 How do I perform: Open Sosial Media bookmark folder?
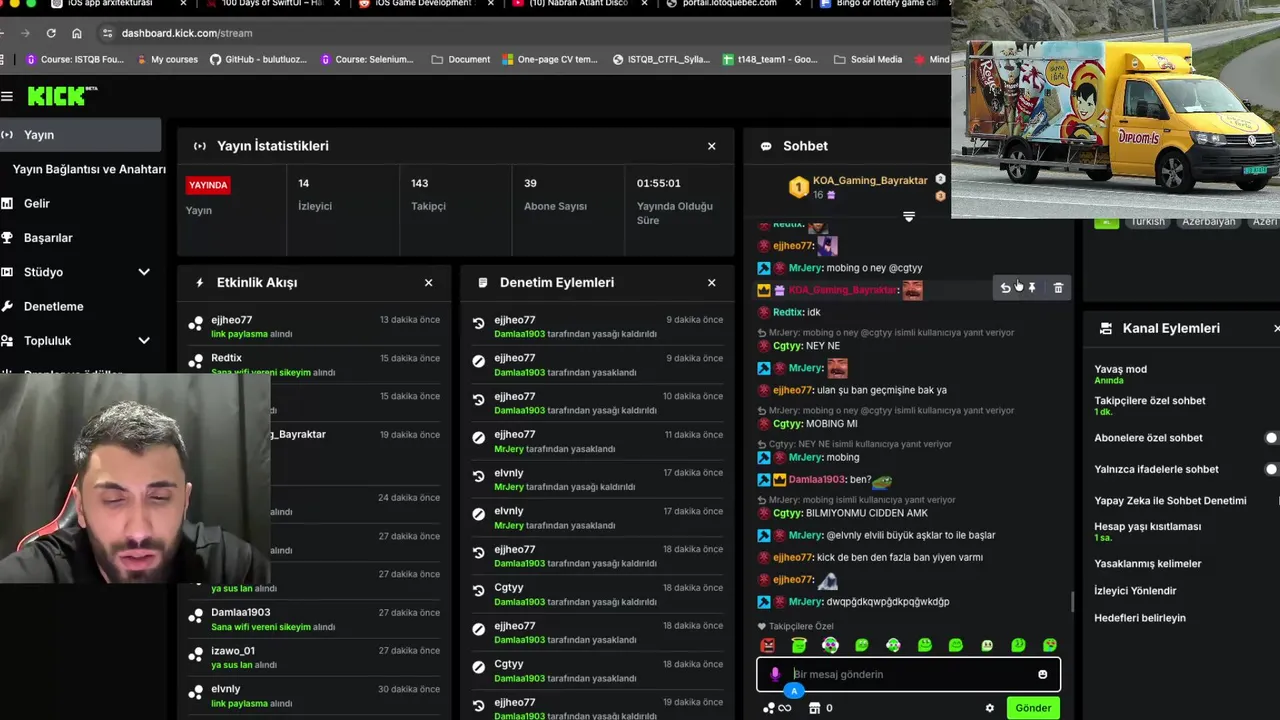point(868,59)
